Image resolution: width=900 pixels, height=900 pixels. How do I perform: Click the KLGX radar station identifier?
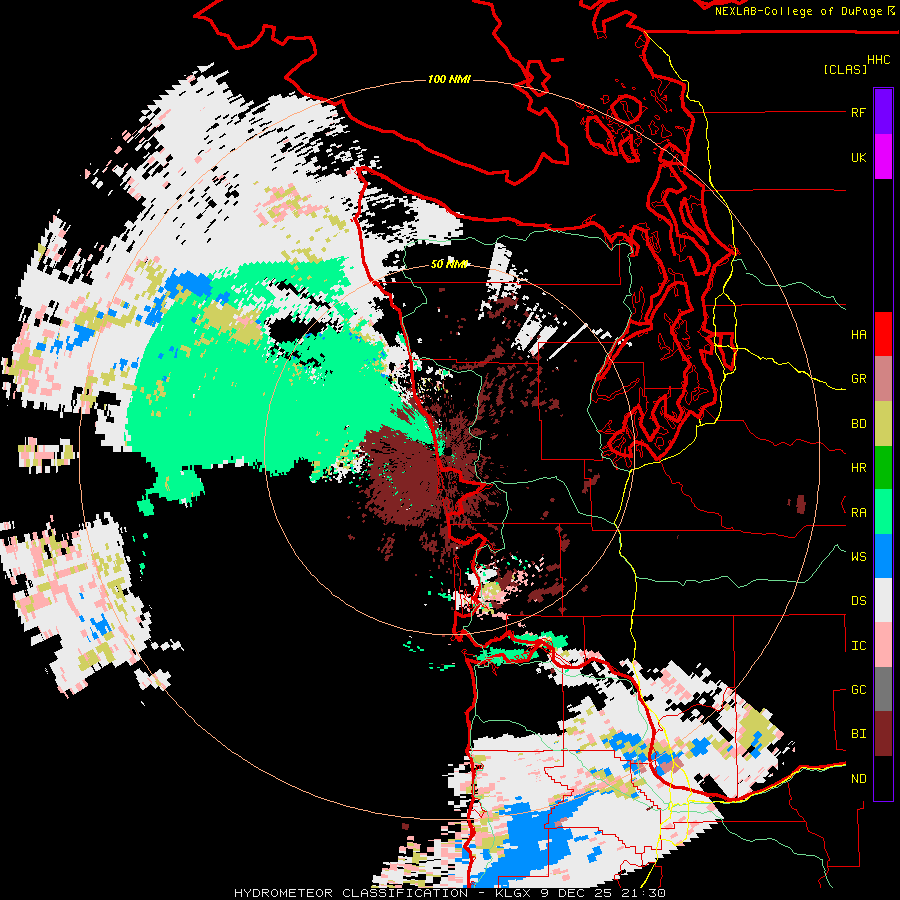tap(511, 893)
